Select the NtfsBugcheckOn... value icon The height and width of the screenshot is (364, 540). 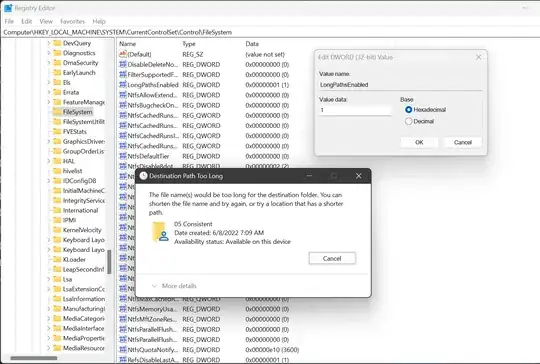[x=123, y=105]
